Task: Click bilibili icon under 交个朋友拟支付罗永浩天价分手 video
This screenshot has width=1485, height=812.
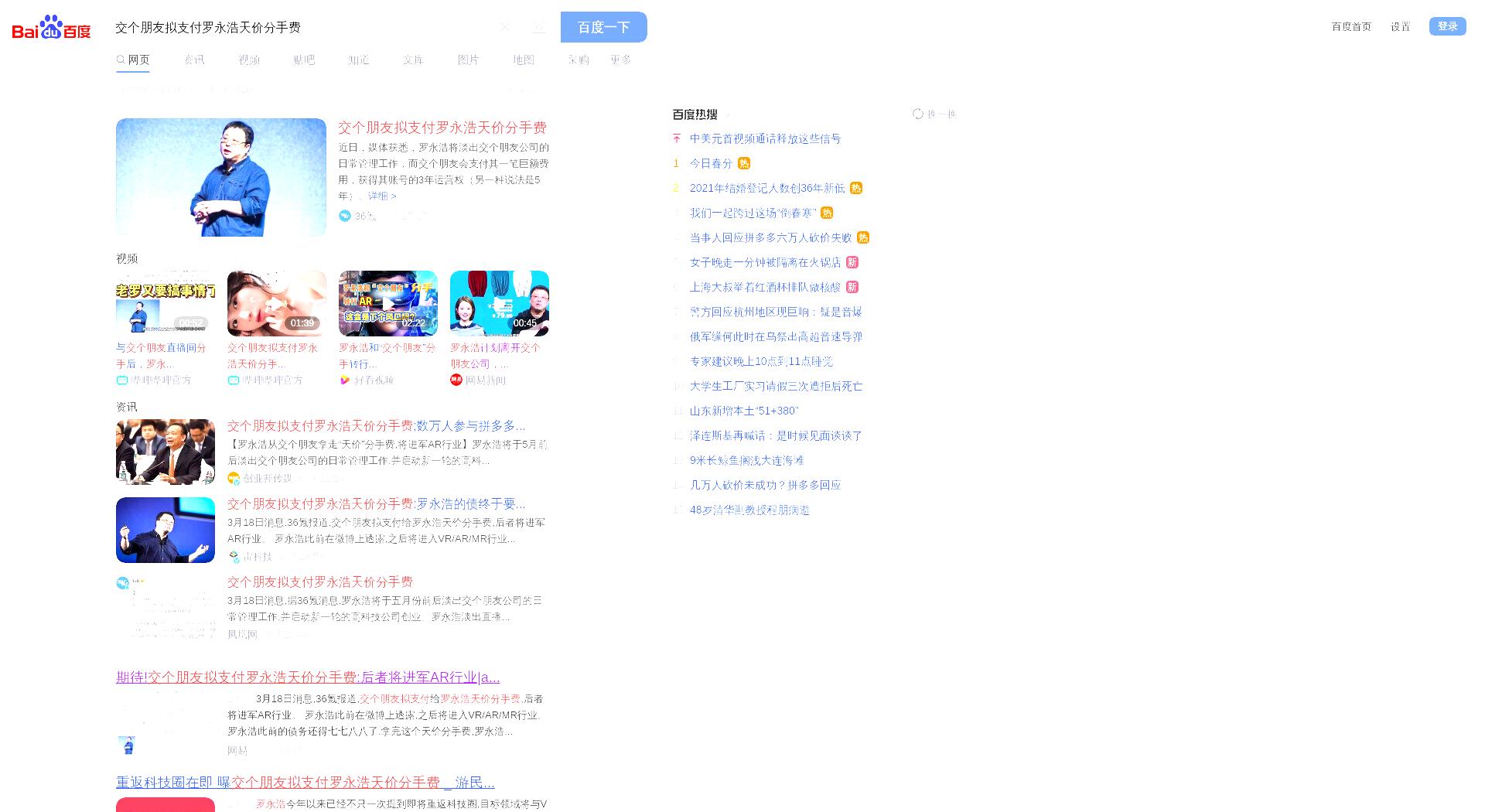Action: [233, 380]
